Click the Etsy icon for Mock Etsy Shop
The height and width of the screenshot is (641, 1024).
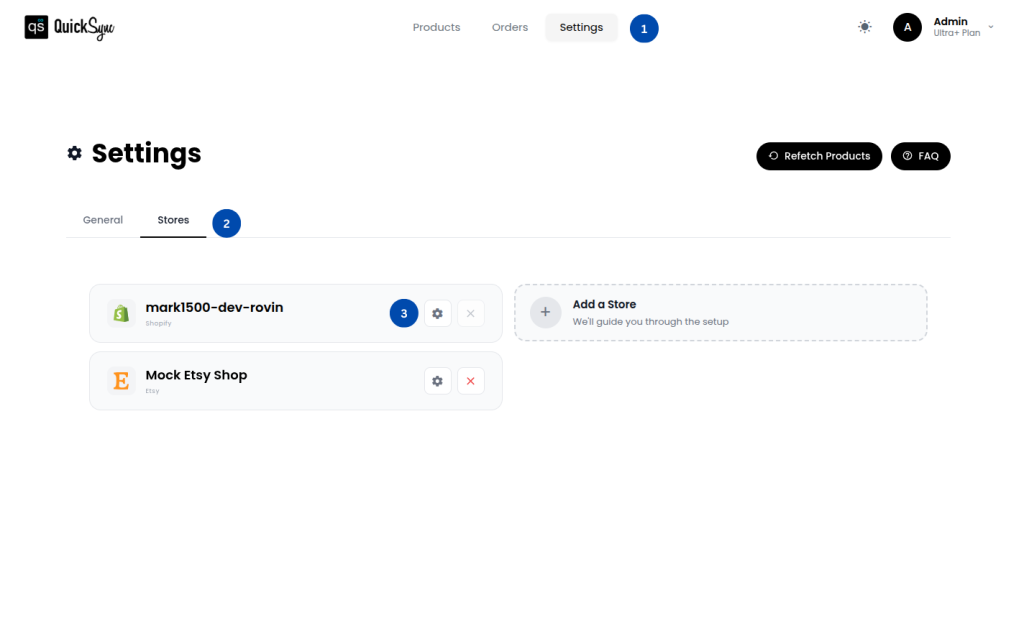pos(120,381)
